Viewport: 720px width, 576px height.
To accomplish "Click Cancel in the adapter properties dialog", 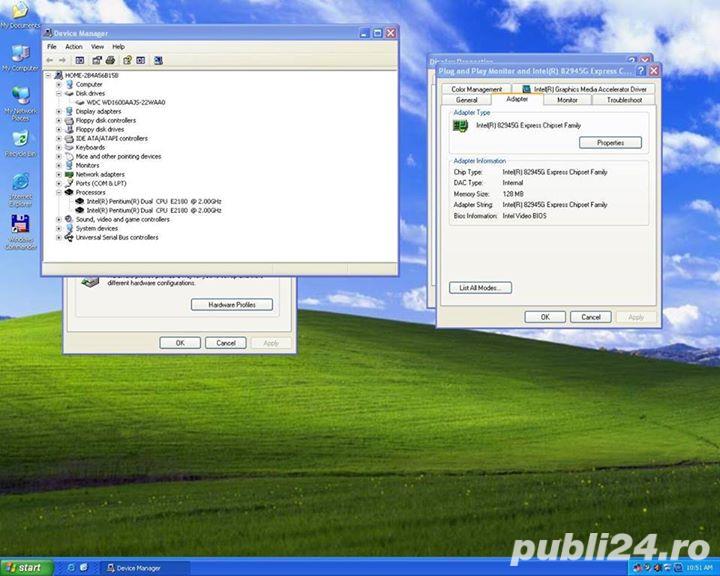I will [x=591, y=317].
